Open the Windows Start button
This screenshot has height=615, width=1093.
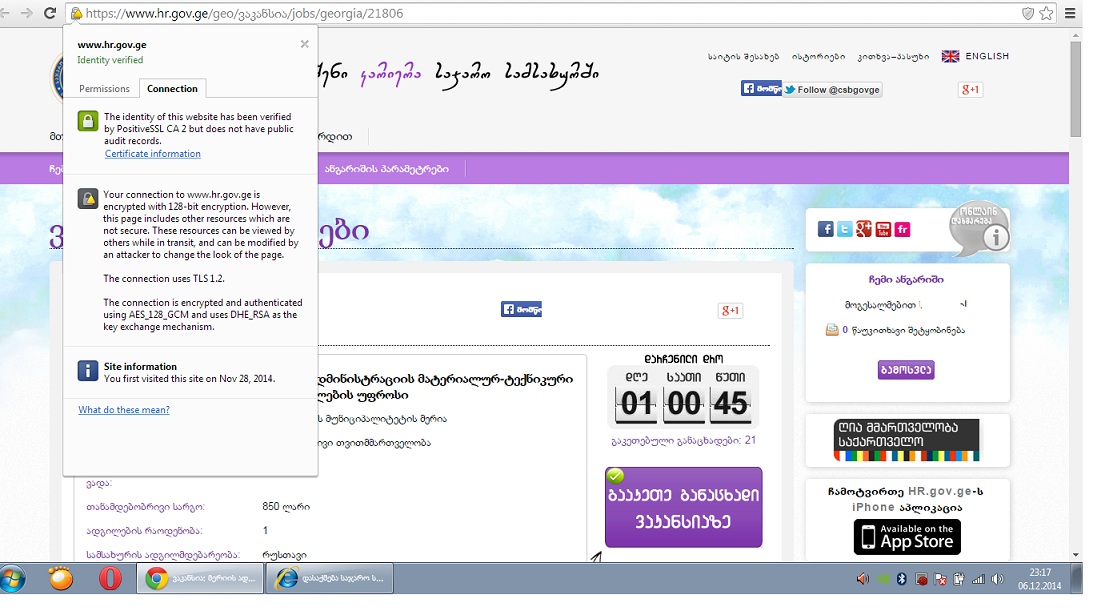[12, 578]
